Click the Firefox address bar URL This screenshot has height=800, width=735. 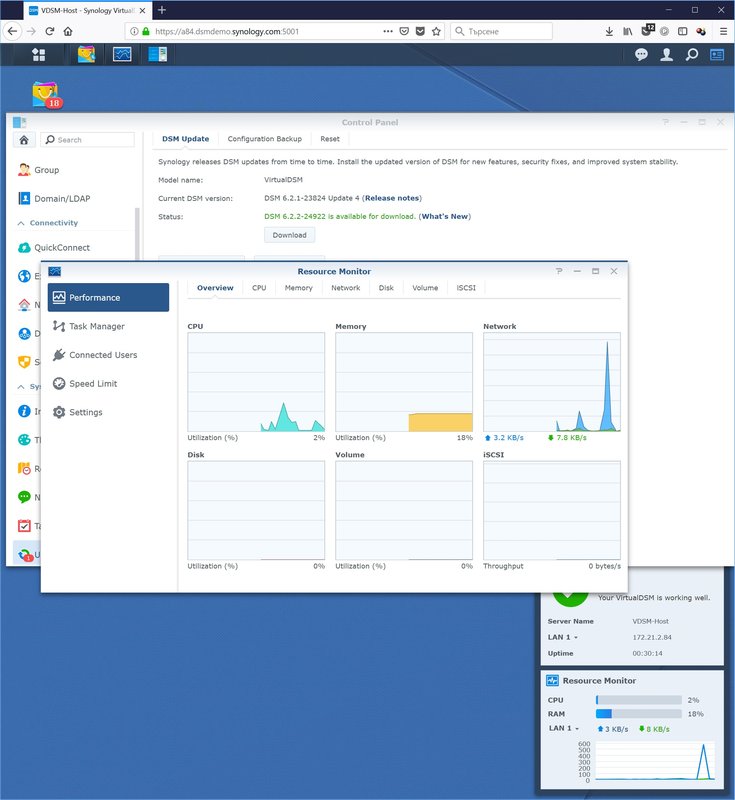[227, 31]
